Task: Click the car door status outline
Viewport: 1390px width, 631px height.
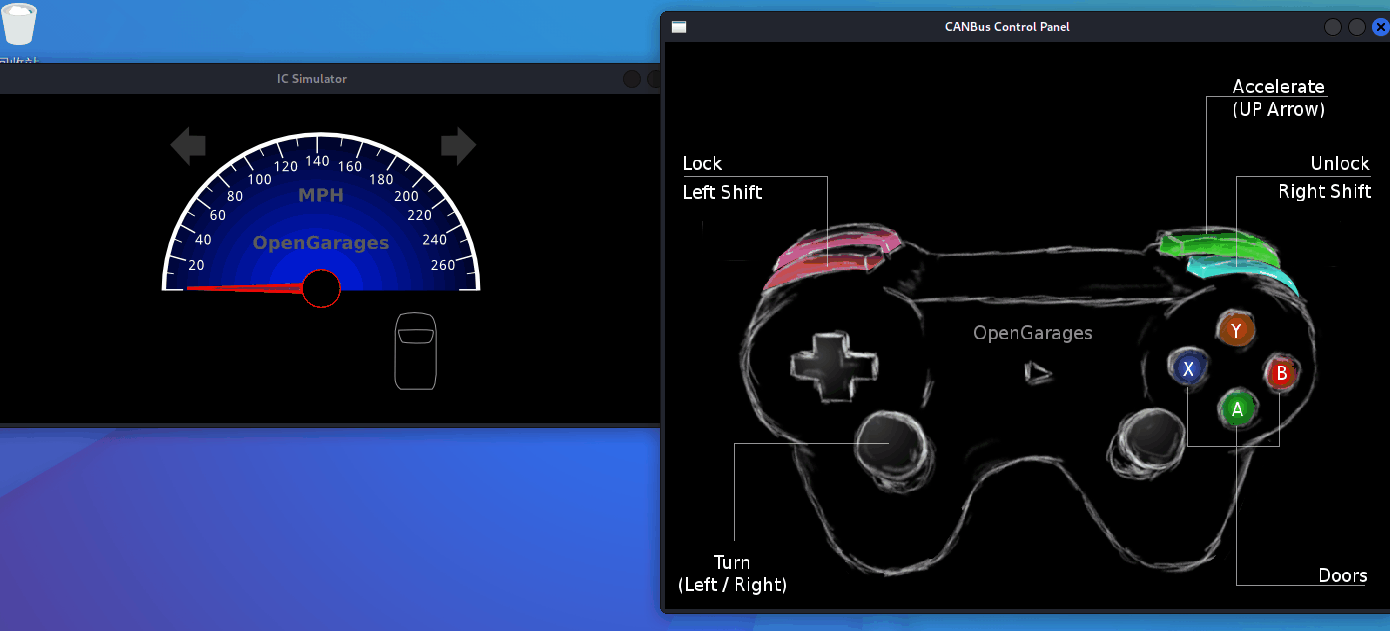Action: 416,351
